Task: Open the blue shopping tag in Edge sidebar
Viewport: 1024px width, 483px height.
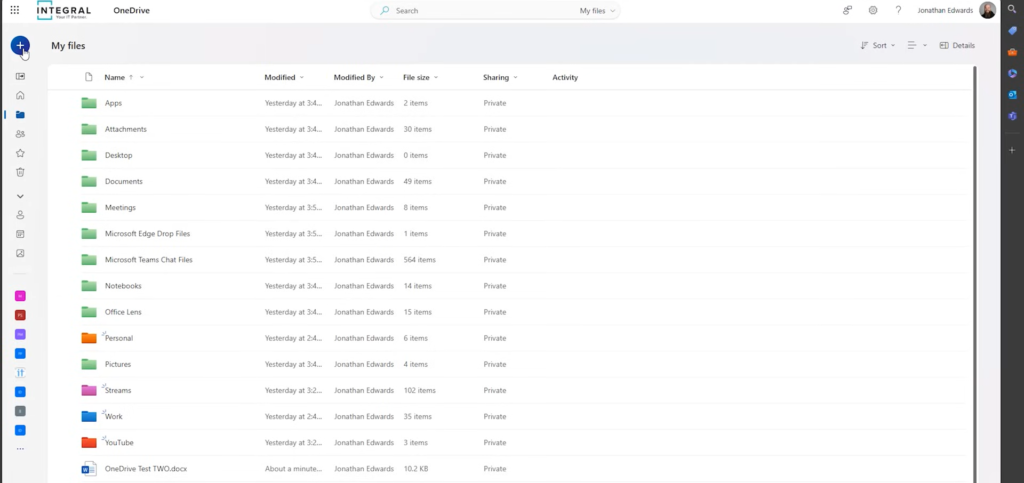Action: pyautogui.click(x=1012, y=31)
